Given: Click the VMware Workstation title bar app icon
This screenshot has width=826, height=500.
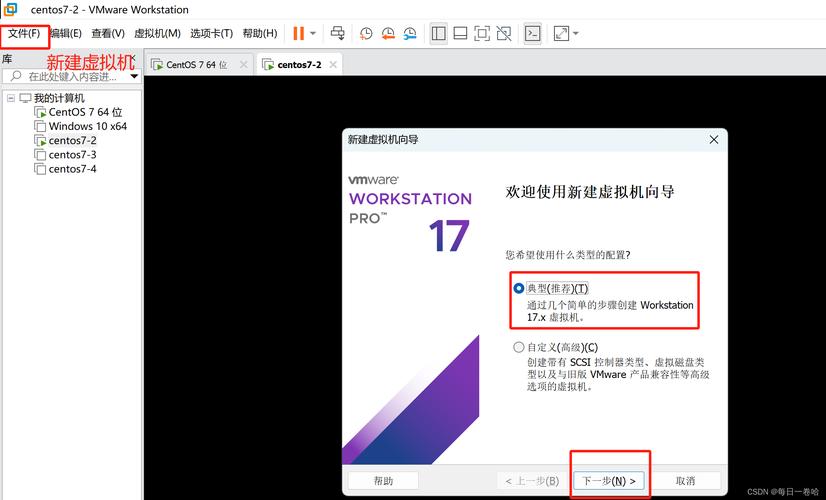Looking at the screenshot, I should click(x=10, y=9).
